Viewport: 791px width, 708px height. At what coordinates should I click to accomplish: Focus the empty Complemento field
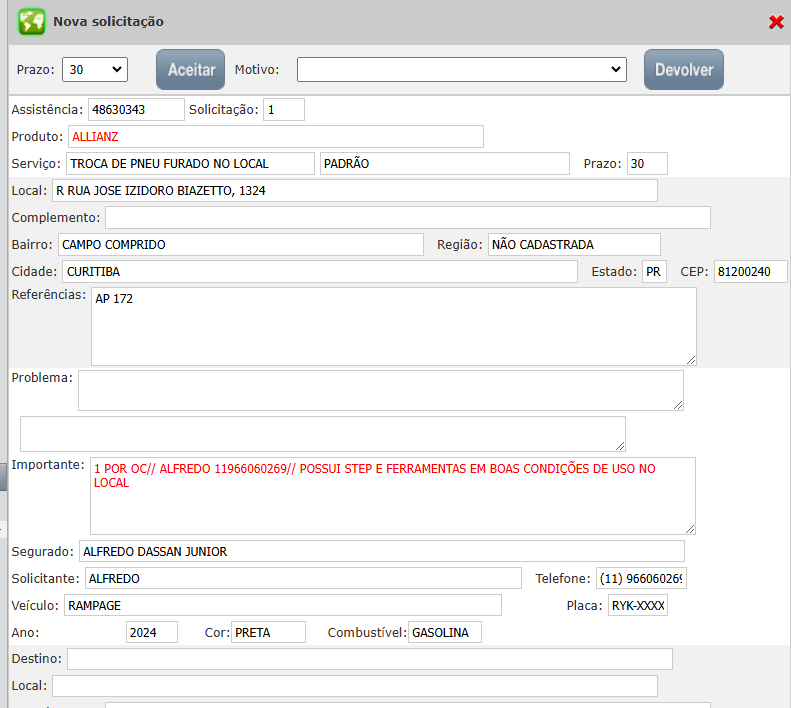pos(407,217)
